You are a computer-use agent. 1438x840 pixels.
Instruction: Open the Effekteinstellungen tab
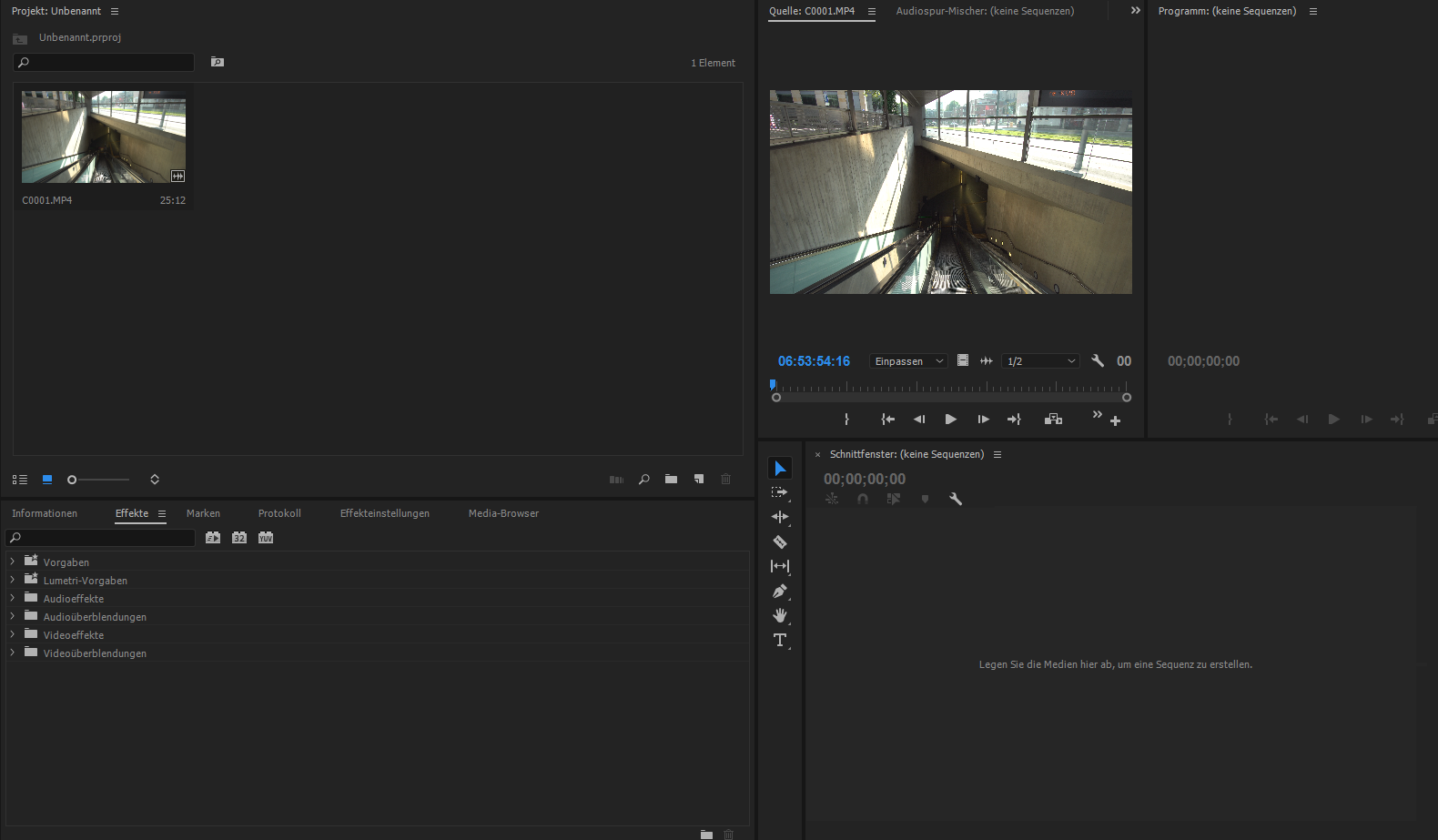pos(384,513)
